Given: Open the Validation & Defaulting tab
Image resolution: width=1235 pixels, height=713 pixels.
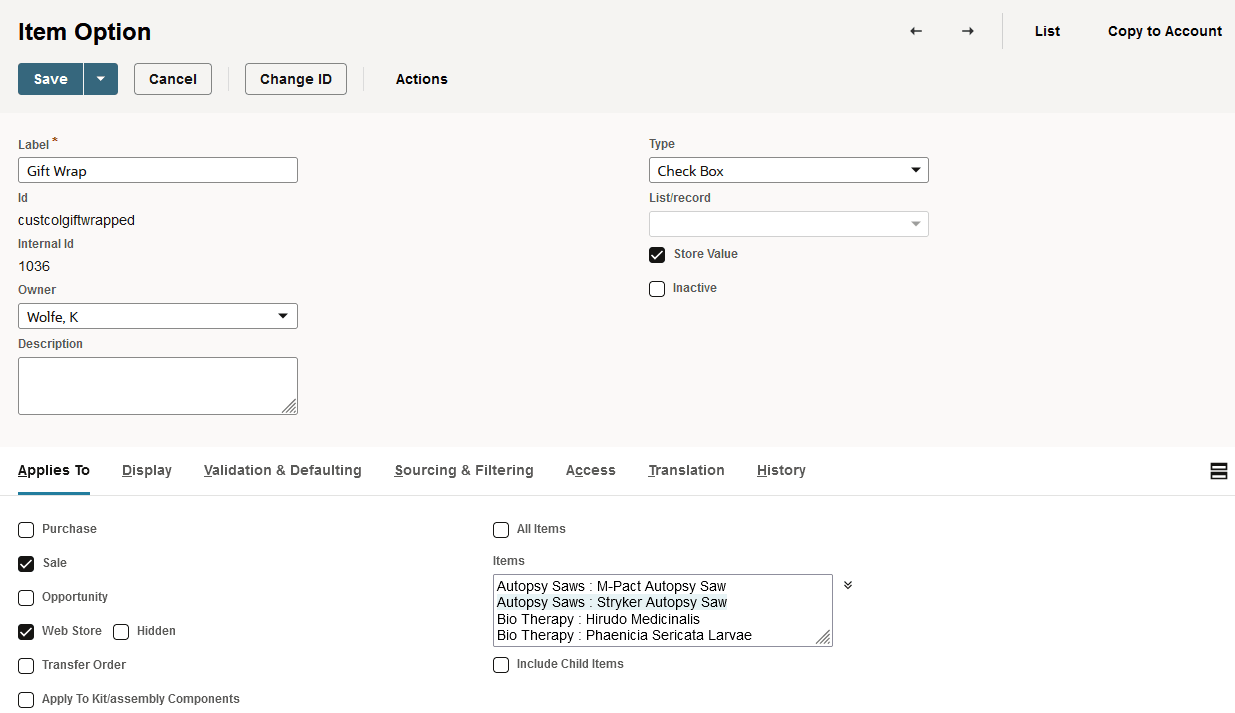Looking at the screenshot, I should [x=283, y=470].
